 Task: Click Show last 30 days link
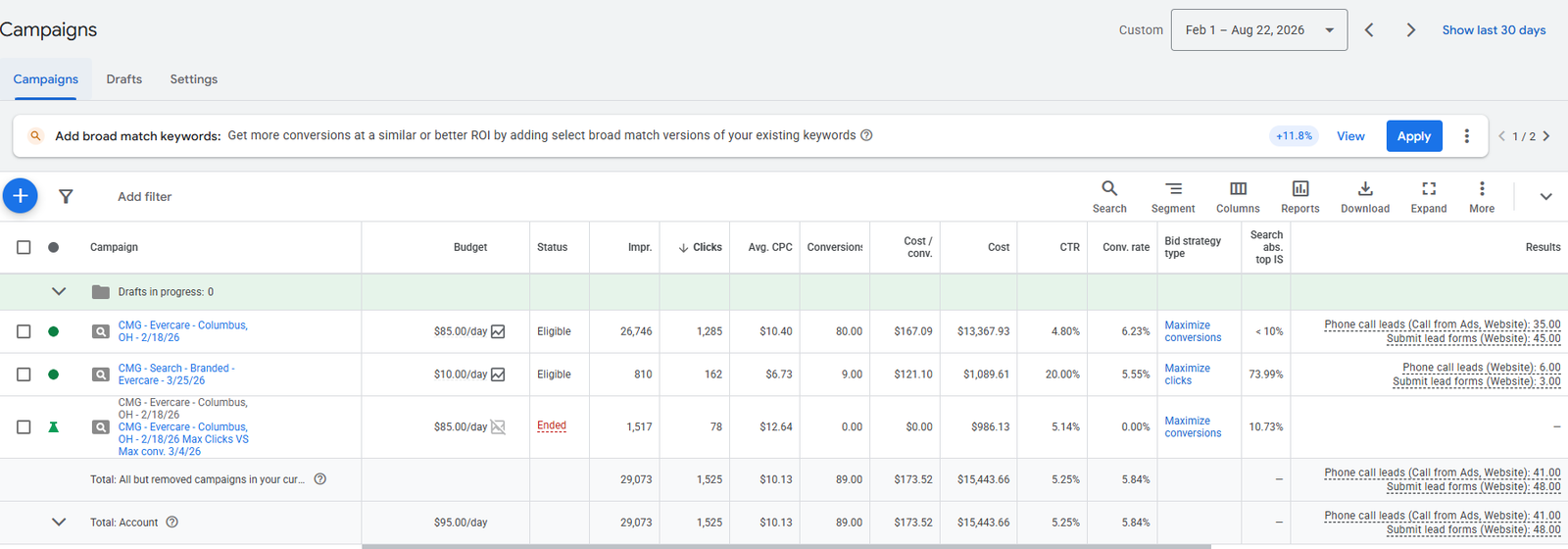tap(1494, 30)
